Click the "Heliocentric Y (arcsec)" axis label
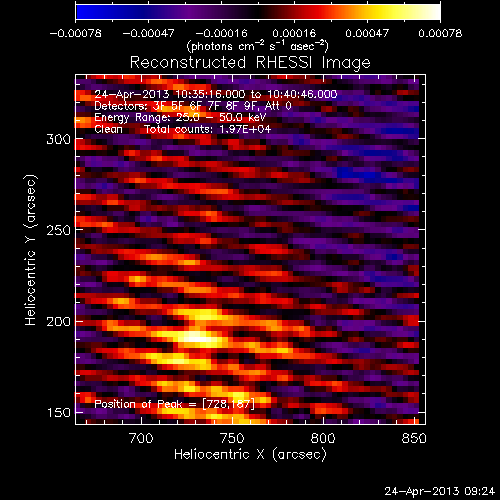This screenshot has height=500, width=500. pyautogui.click(x=31, y=250)
